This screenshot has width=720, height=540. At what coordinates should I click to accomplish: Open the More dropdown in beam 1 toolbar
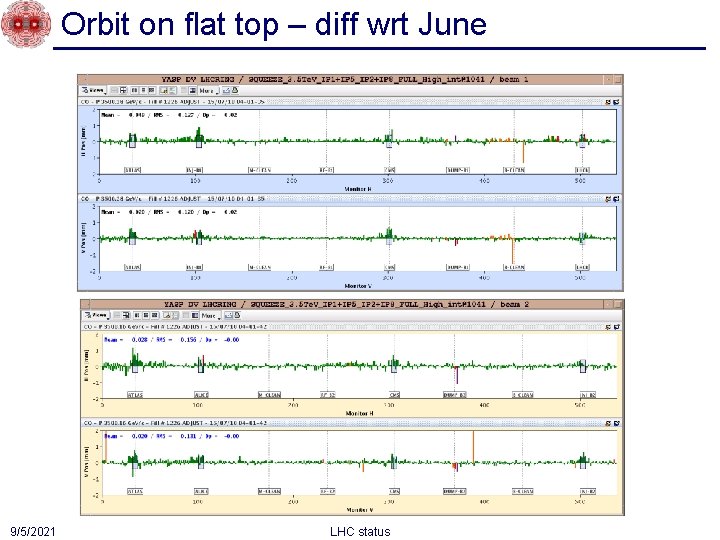point(208,90)
